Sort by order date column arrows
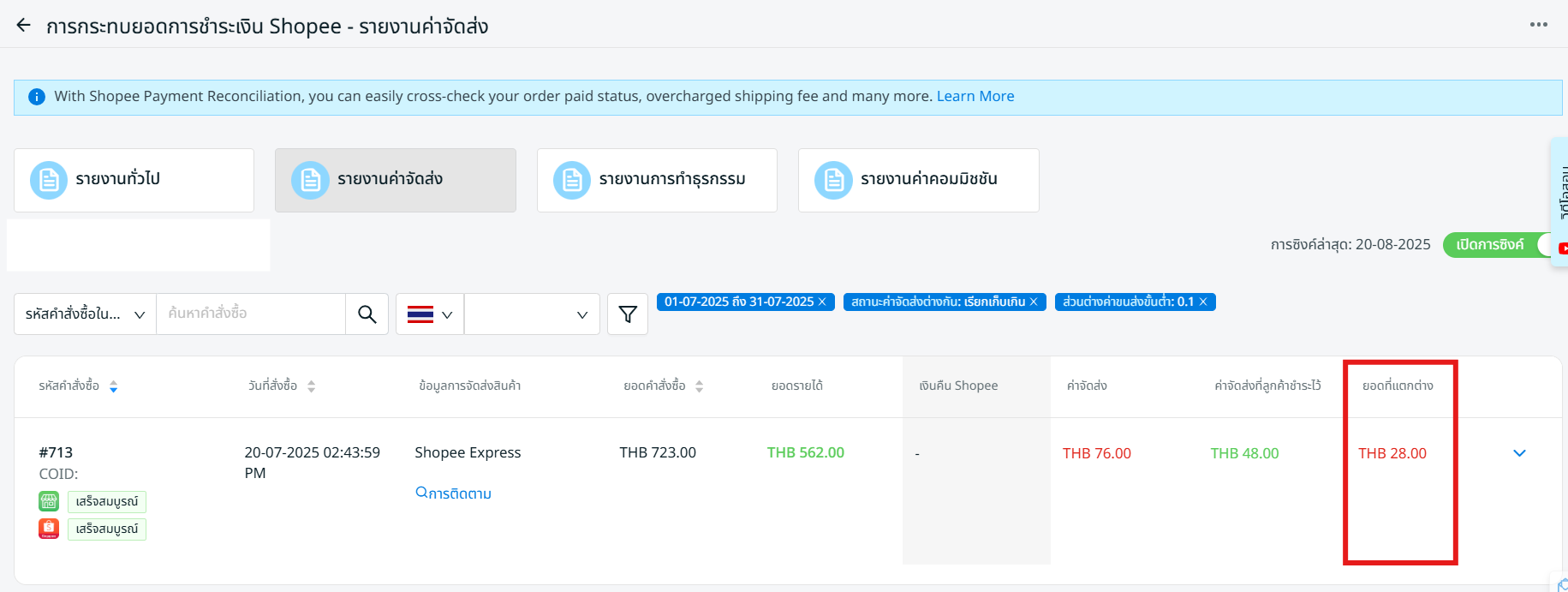This screenshot has height=592, width=1568. click(x=311, y=386)
